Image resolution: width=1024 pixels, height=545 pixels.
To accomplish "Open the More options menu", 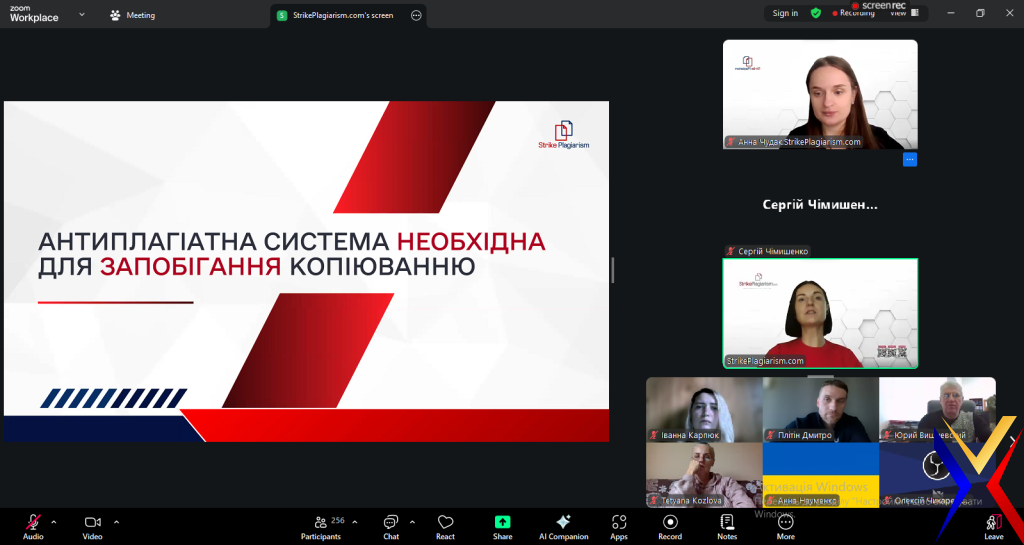I will [x=786, y=525].
